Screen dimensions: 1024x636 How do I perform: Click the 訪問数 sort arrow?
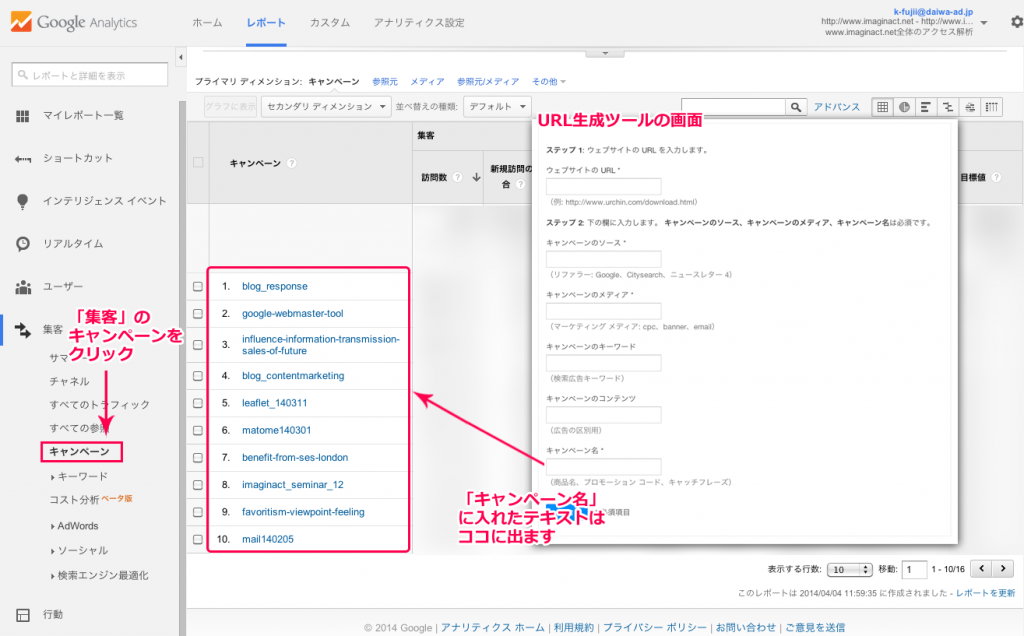tap(476, 177)
